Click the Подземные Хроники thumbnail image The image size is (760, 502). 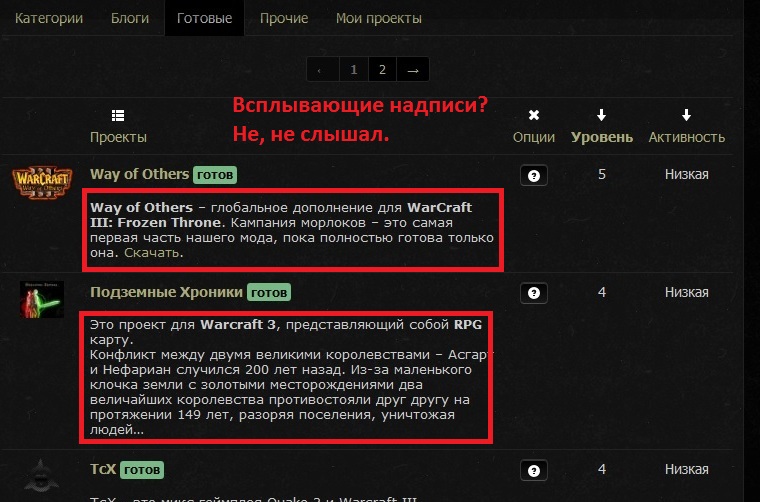pyautogui.click(x=42, y=299)
